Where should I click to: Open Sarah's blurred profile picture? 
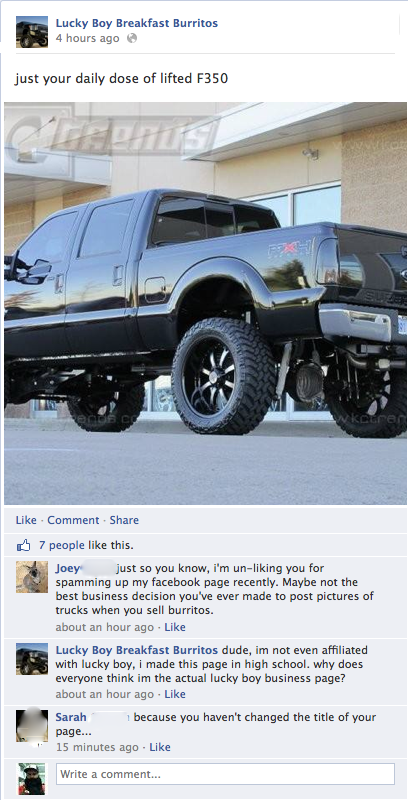(32, 726)
